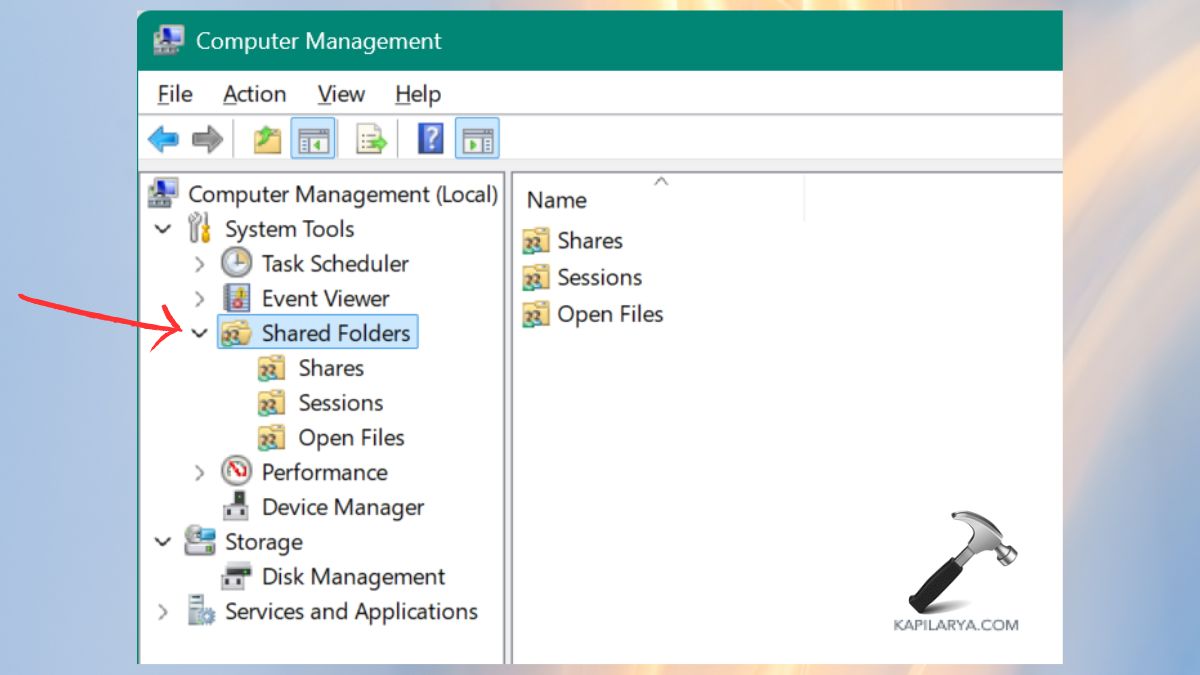Screen dimensions: 1200x675
Task: Select Sessions in the details pane
Action: (x=536, y=277)
